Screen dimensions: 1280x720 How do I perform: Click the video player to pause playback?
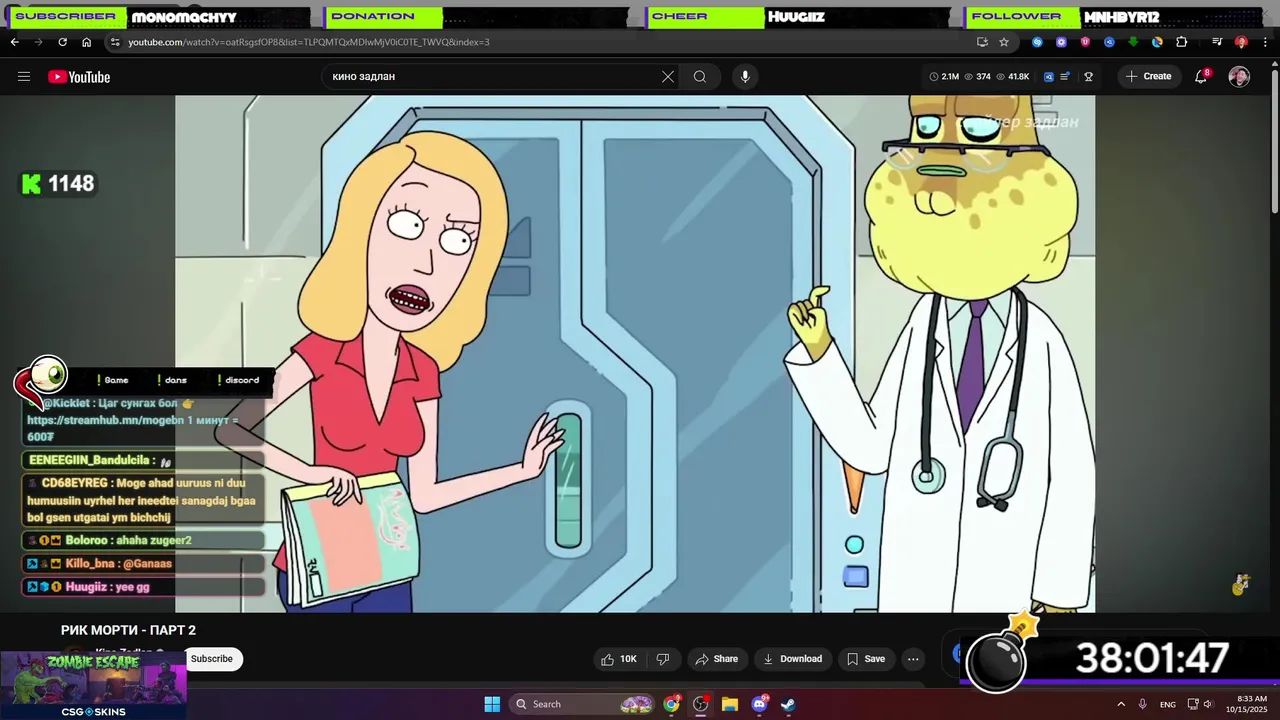(635, 353)
